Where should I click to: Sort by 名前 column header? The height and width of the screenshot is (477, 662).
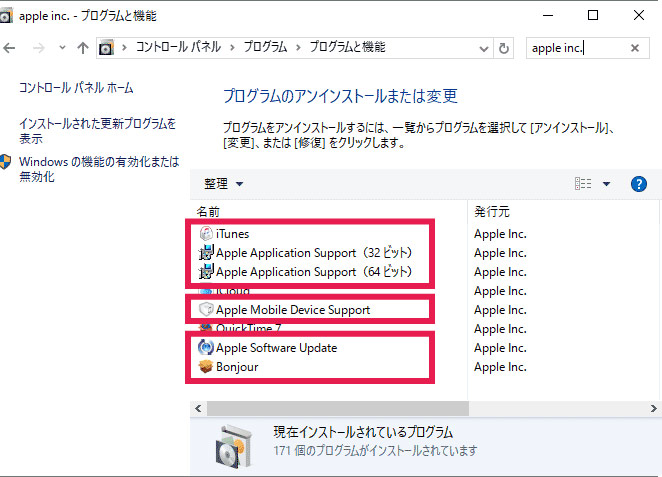pyautogui.click(x=208, y=211)
